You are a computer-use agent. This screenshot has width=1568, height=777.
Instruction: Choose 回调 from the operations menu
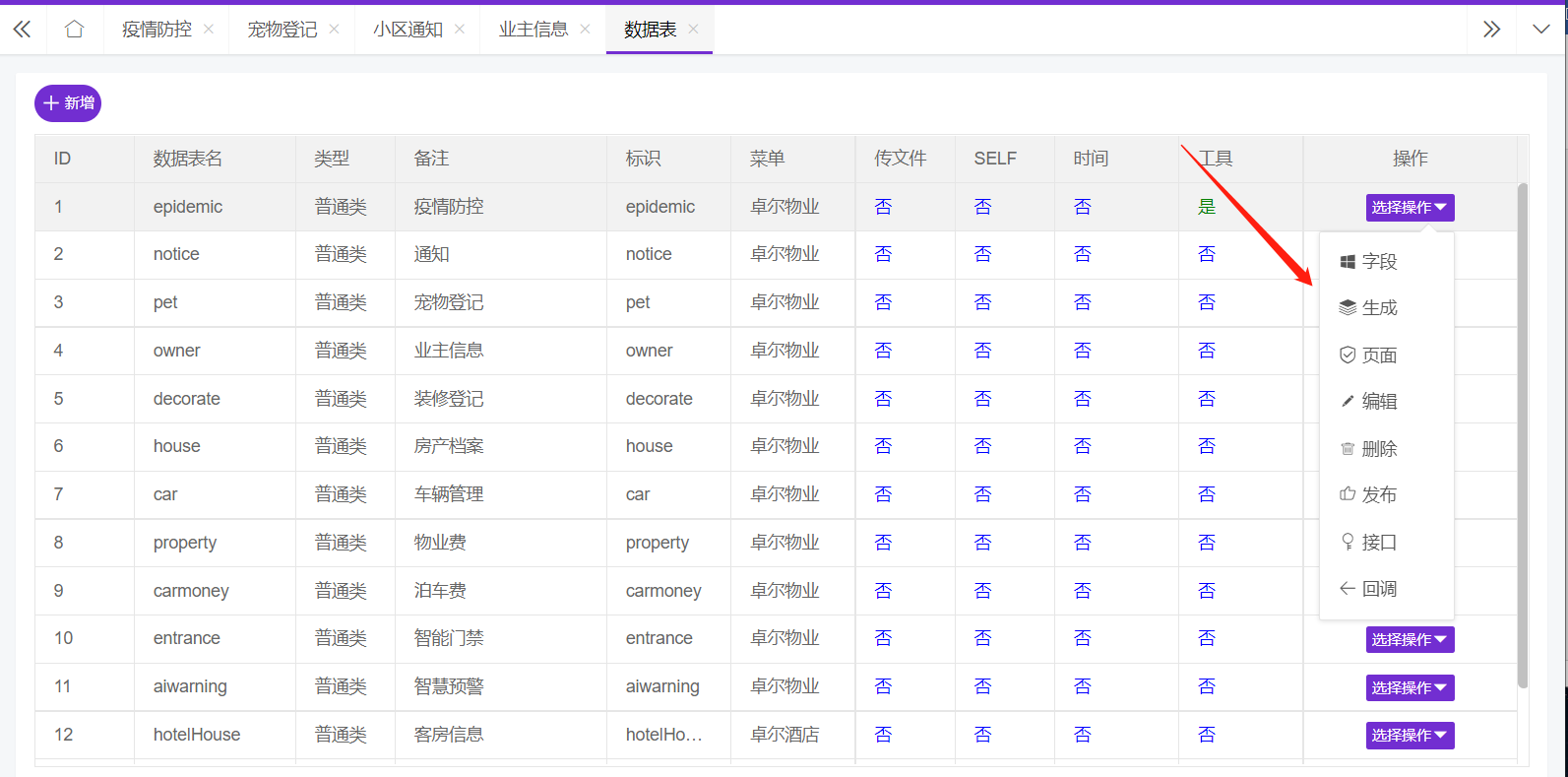pos(1386,589)
